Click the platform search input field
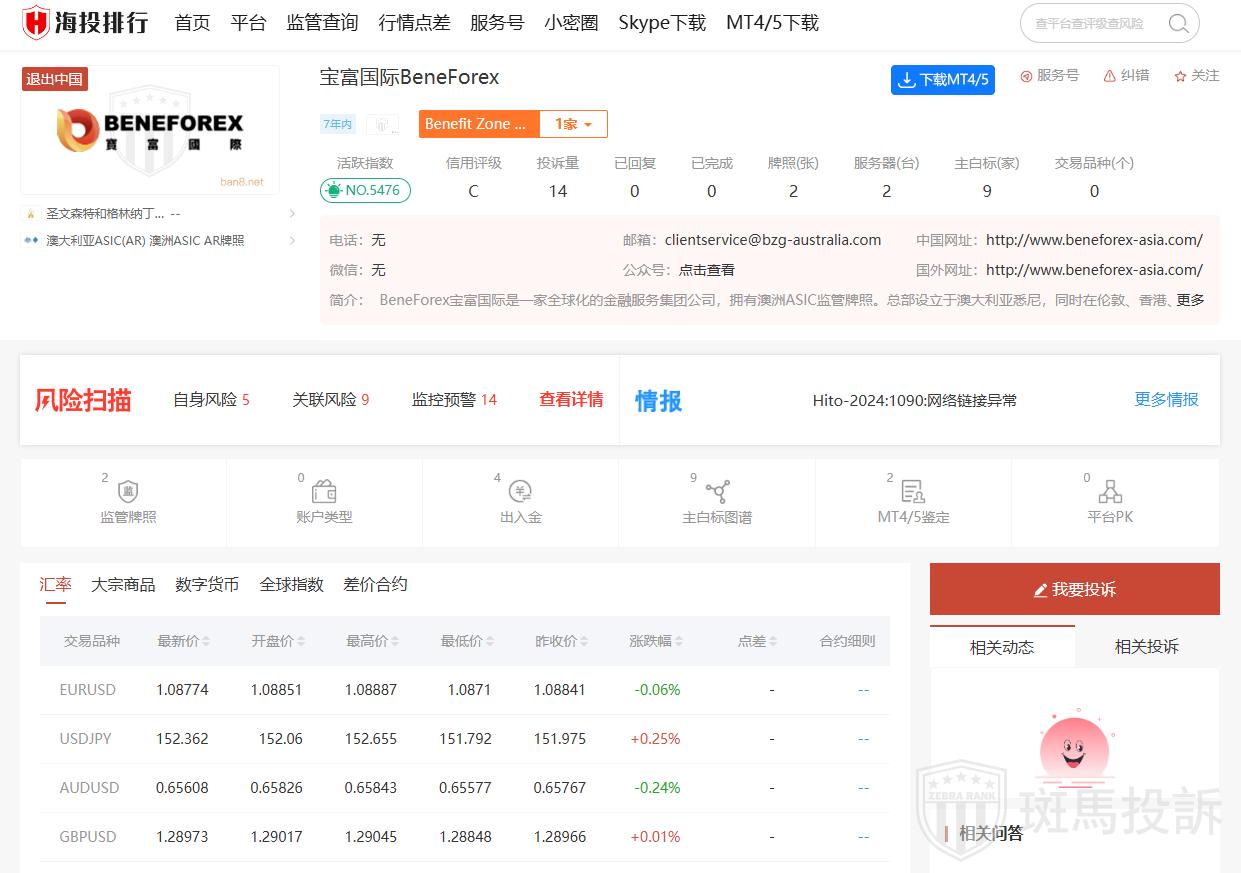 (1095, 24)
